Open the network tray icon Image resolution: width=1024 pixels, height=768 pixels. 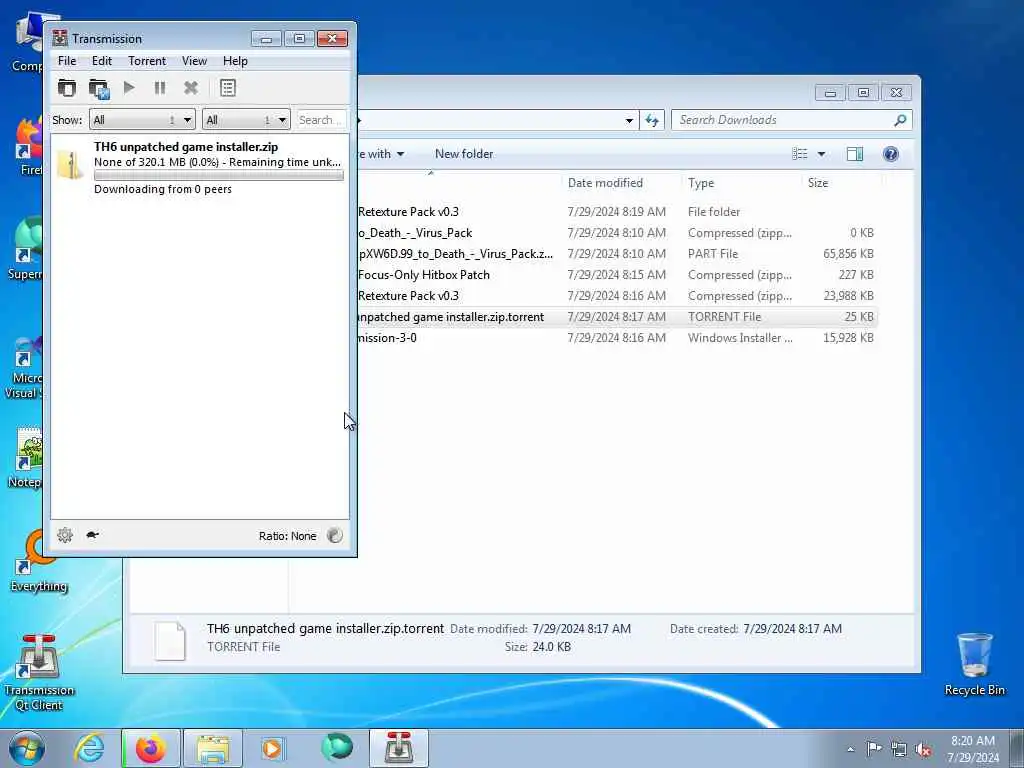(x=899, y=749)
